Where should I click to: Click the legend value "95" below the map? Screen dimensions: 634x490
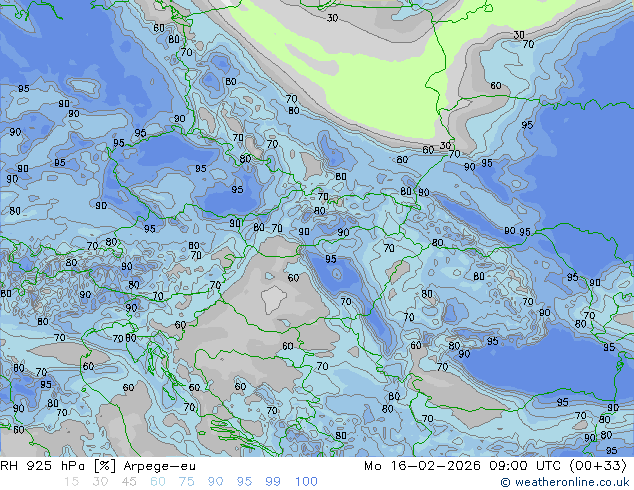pyautogui.click(x=244, y=482)
